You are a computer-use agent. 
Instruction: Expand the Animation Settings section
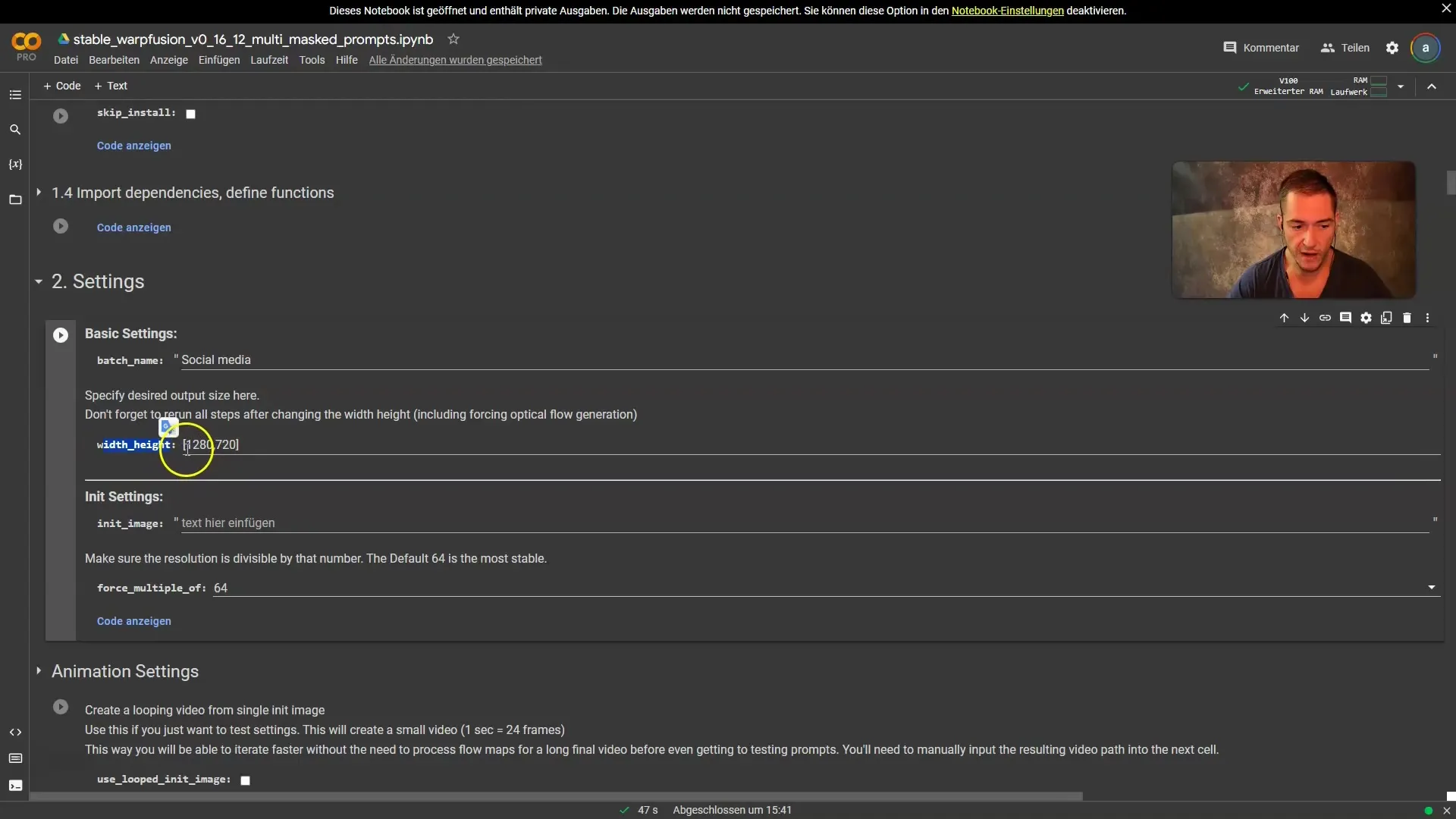pos(38,672)
